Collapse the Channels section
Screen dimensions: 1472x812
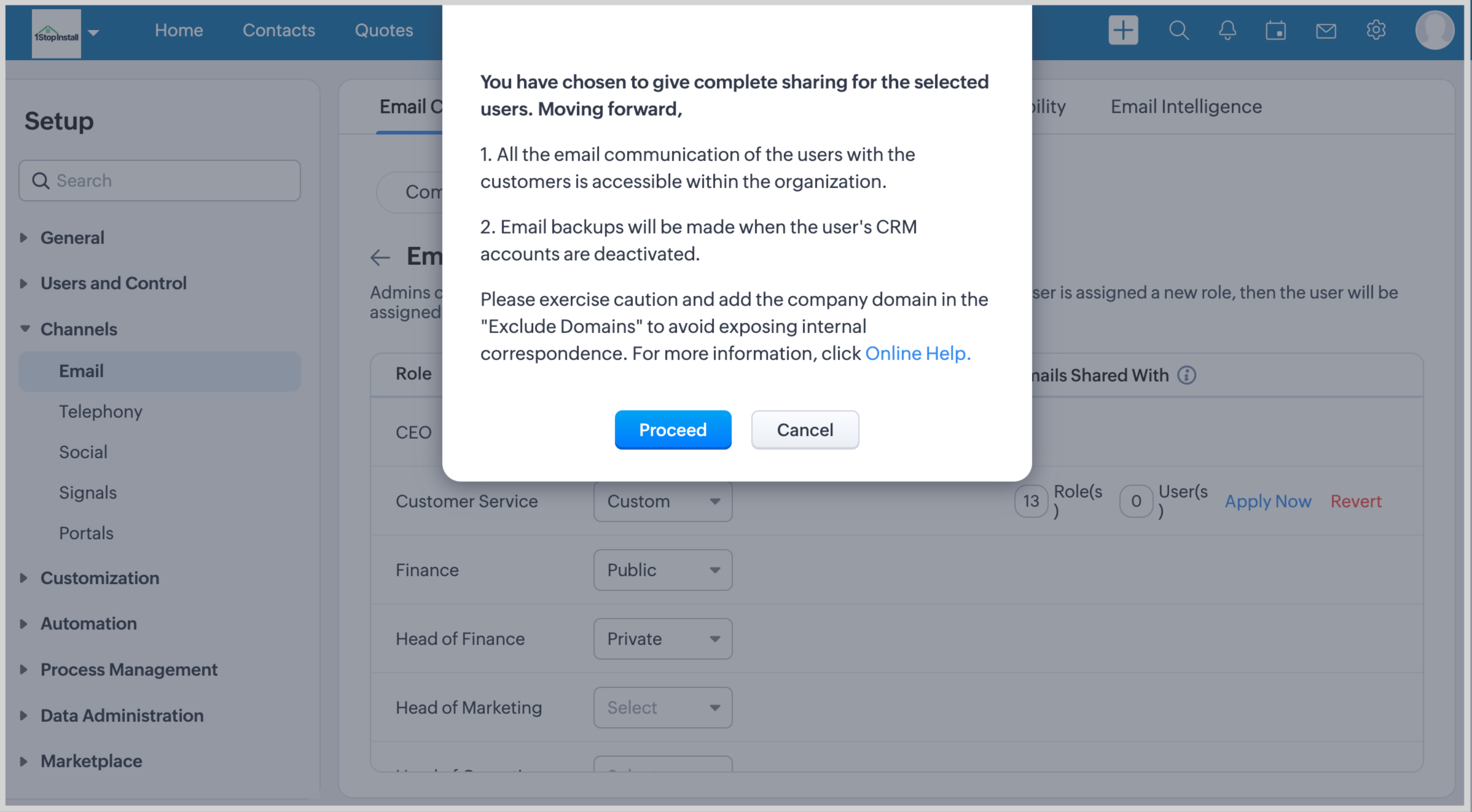tap(78, 329)
